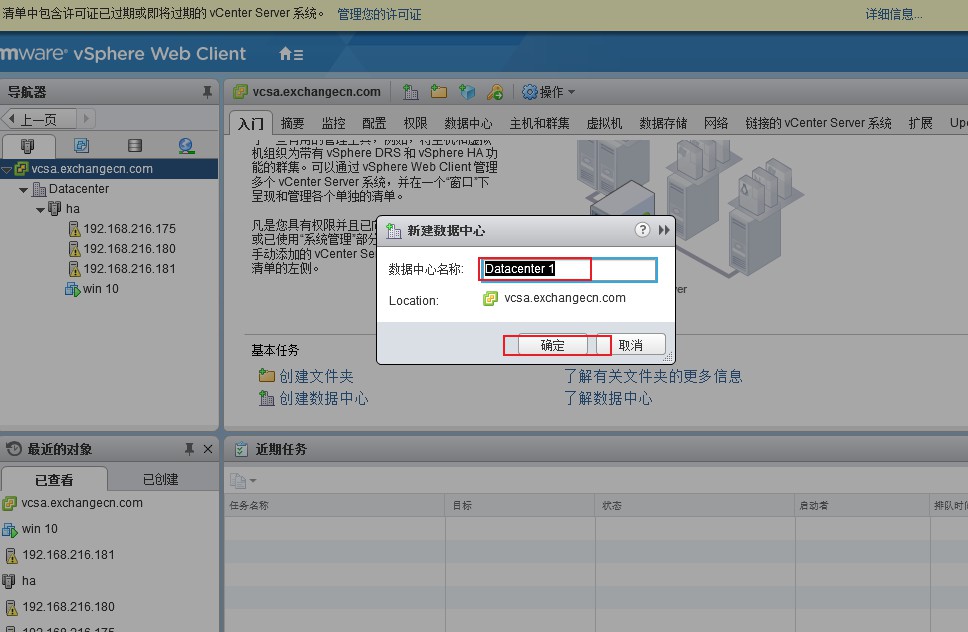968x632 pixels.
Task: Pin the Navigator panel
Action: (207, 93)
